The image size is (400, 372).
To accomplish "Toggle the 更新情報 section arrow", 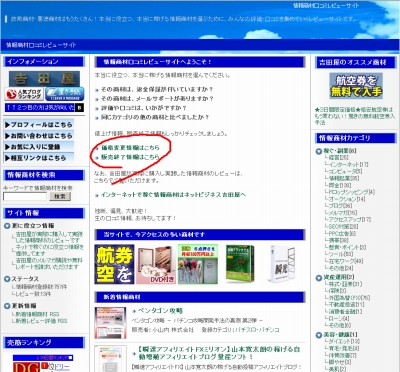I will tap(7, 306).
